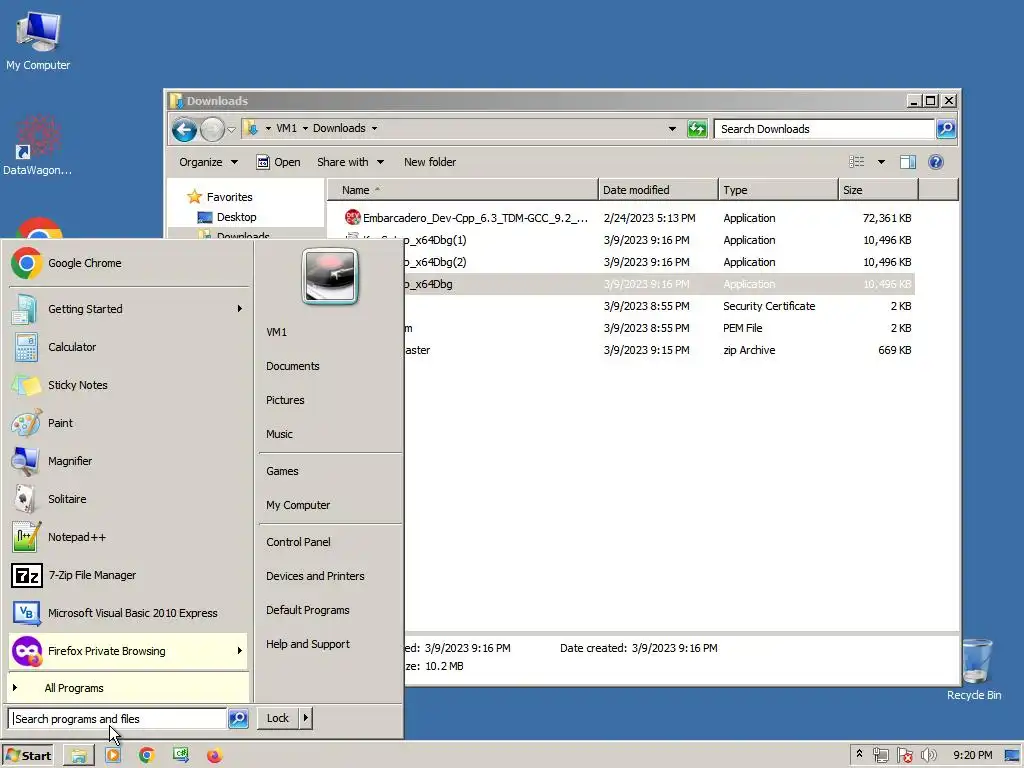Expand the address bar history dropdown
This screenshot has width=1024, height=768.
click(x=672, y=129)
